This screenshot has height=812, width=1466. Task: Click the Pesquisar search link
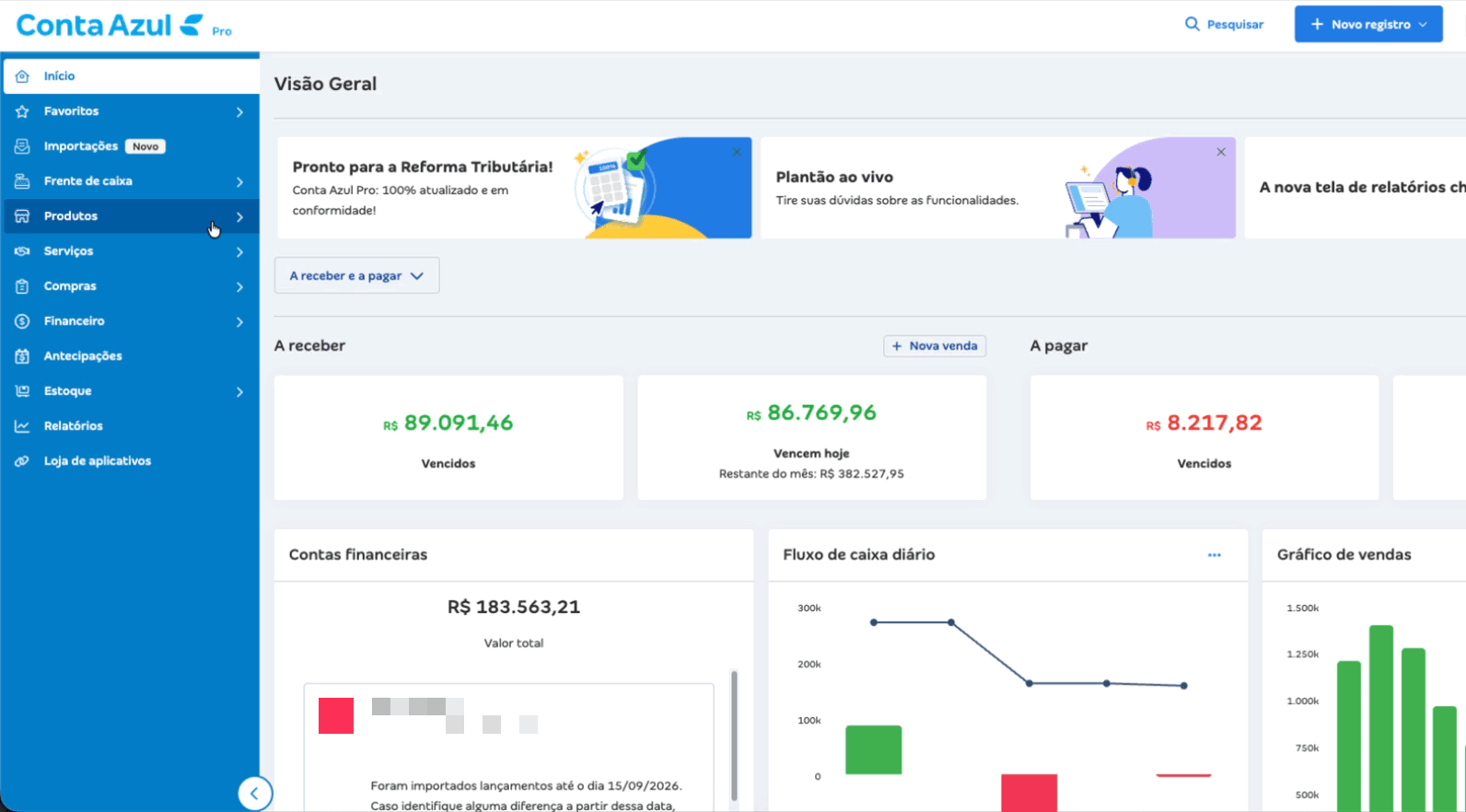click(x=1224, y=24)
